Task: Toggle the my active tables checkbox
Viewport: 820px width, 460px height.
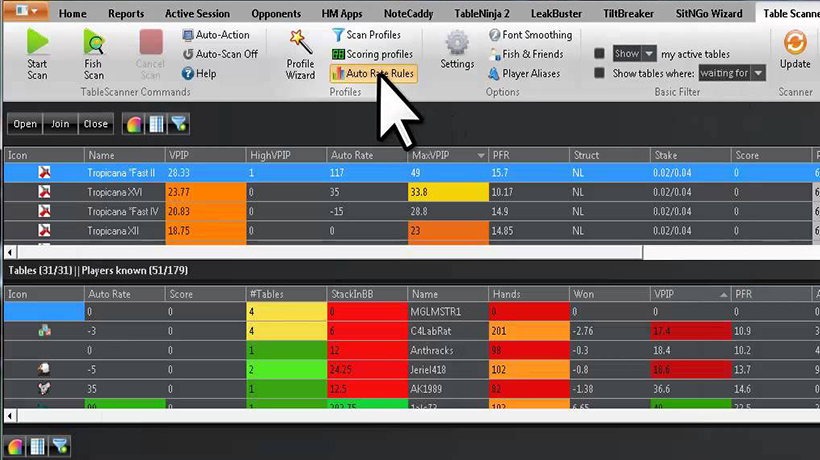Action: (599, 53)
